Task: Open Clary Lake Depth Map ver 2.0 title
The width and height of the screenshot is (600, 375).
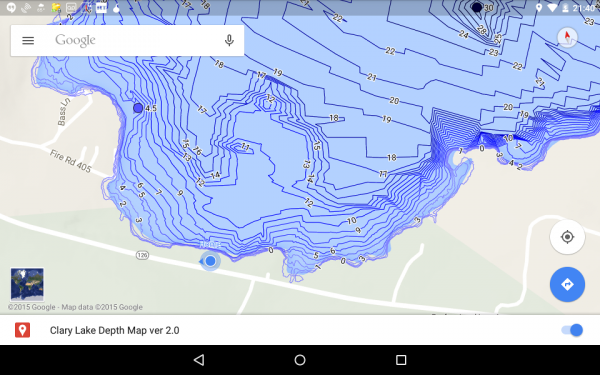Action: click(x=114, y=330)
